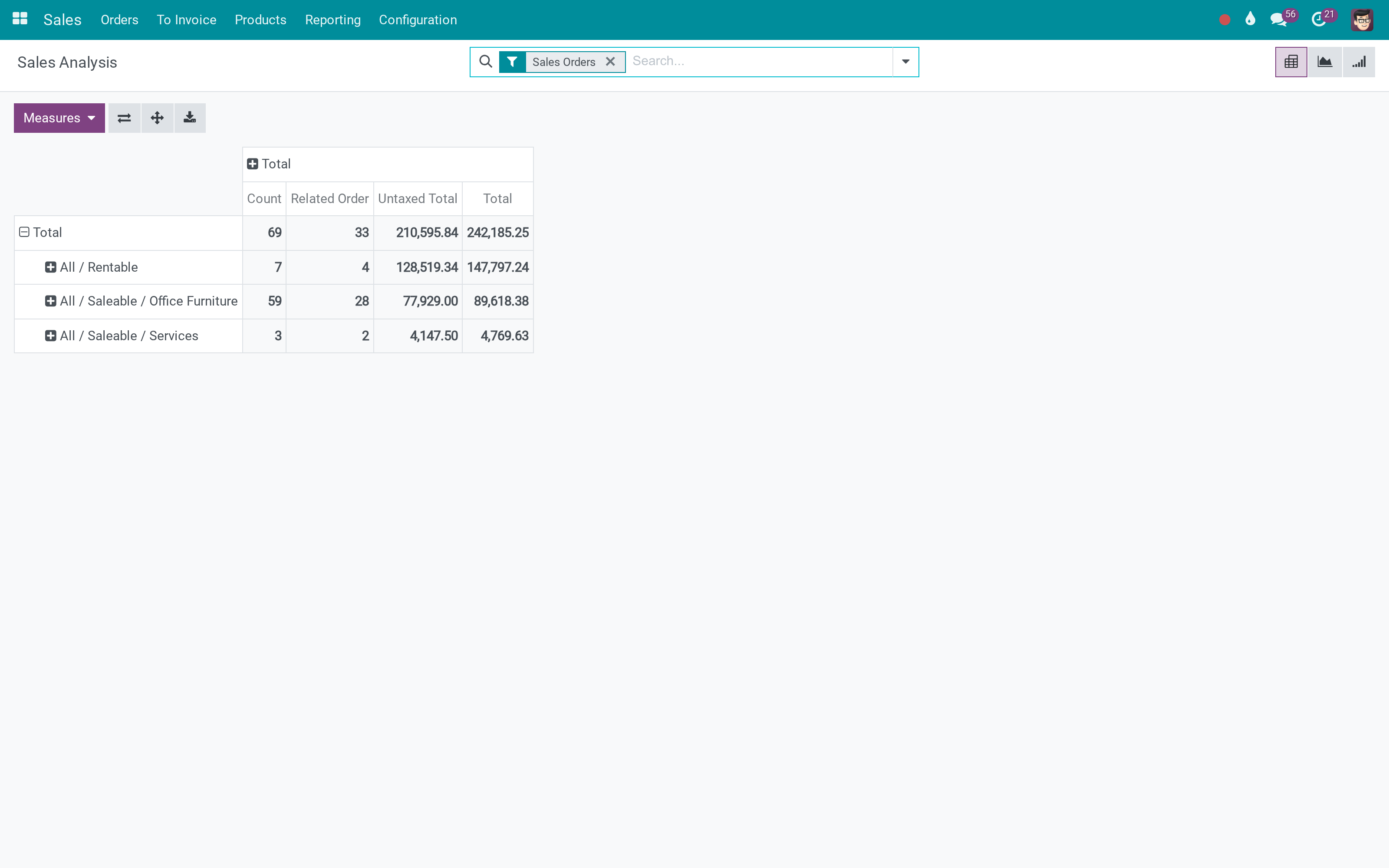
Task: Click the 128,519.34 Rentable untaxed cell
Action: (x=418, y=267)
